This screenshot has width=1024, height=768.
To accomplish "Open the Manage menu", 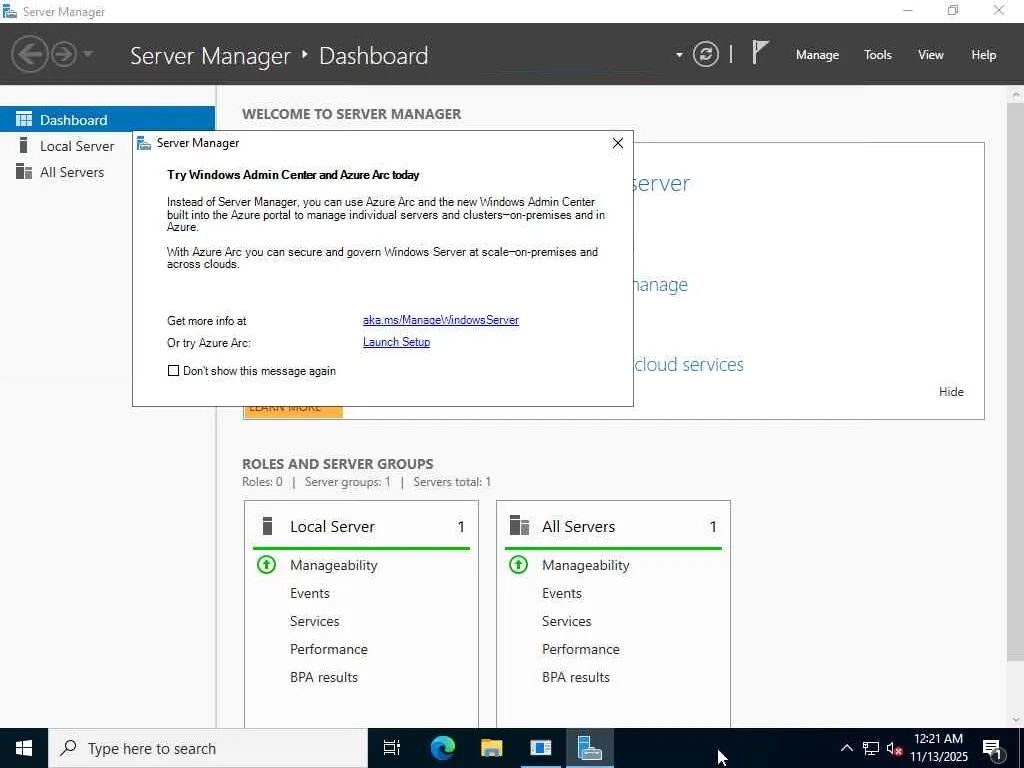I will click(x=817, y=55).
